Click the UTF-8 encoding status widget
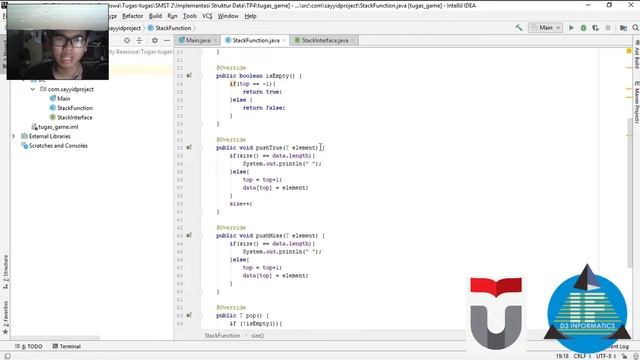The image size is (640, 360). (x=606, y=356)
